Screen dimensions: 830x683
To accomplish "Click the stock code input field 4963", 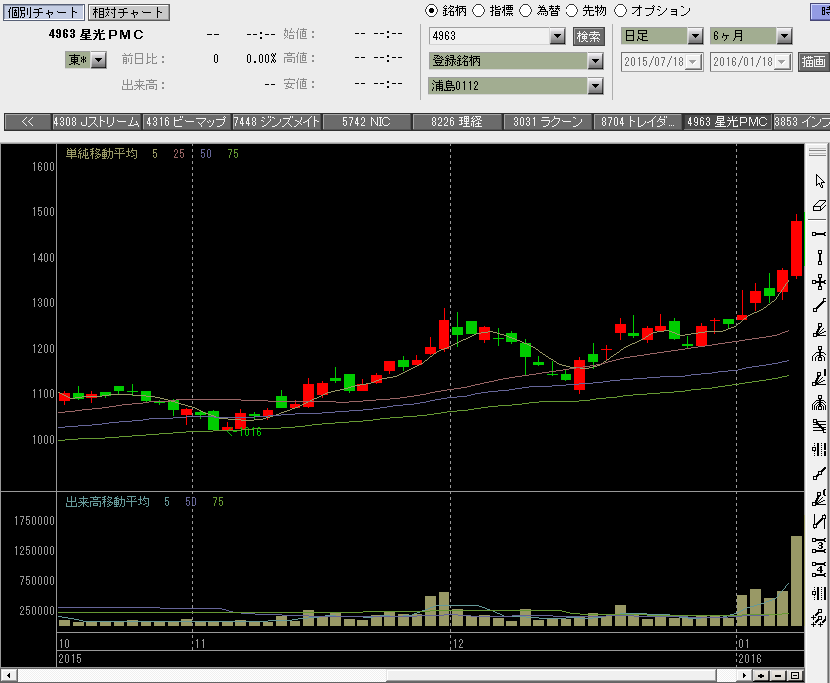I will pyautogui.click(x=490, y=36).
